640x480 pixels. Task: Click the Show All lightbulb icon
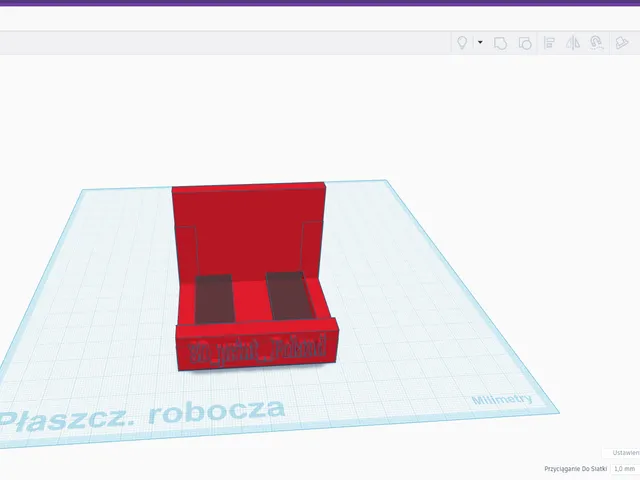[x=462, y=42]
